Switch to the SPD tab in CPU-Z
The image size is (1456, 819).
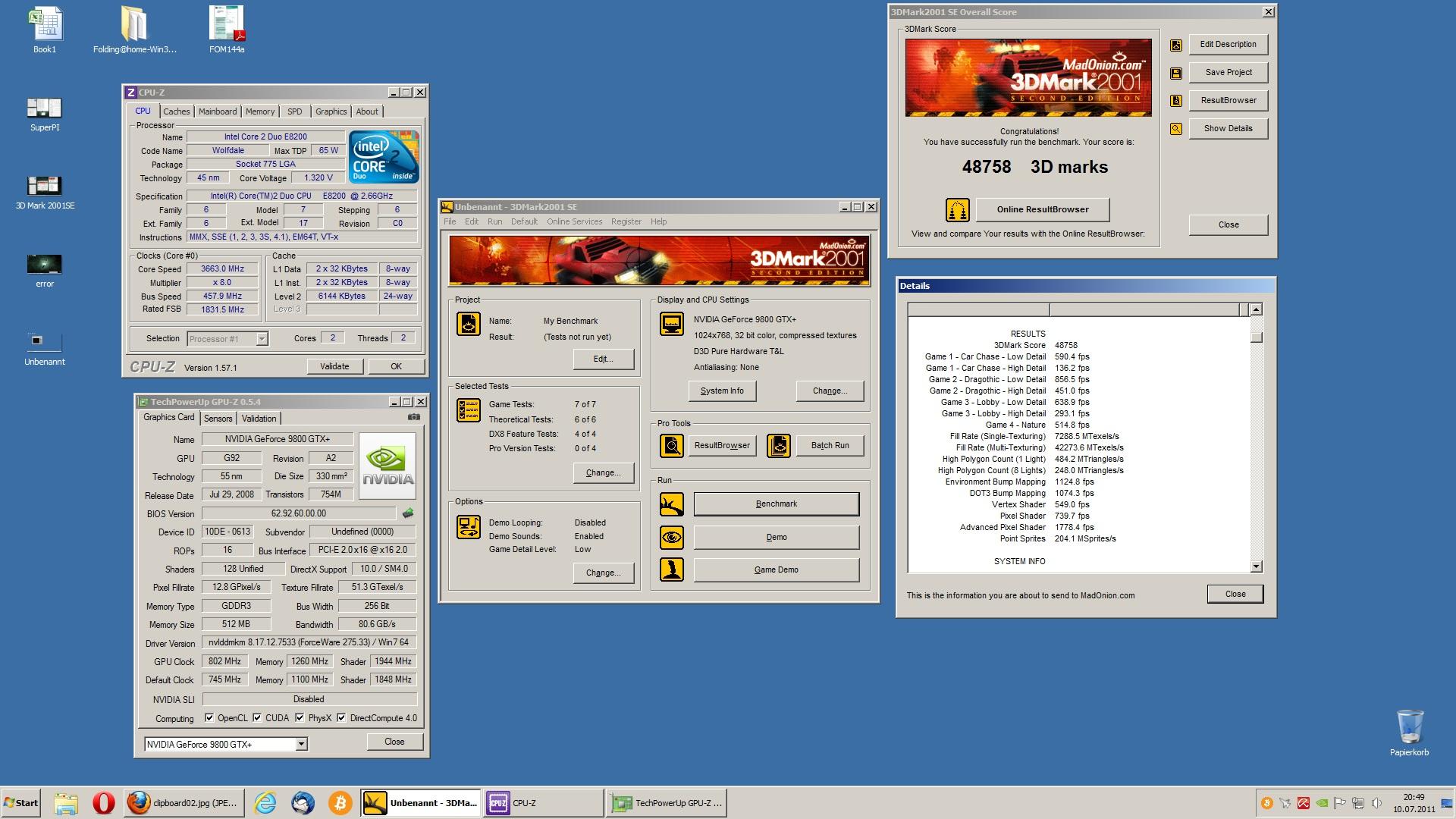[x=294, y=111]
